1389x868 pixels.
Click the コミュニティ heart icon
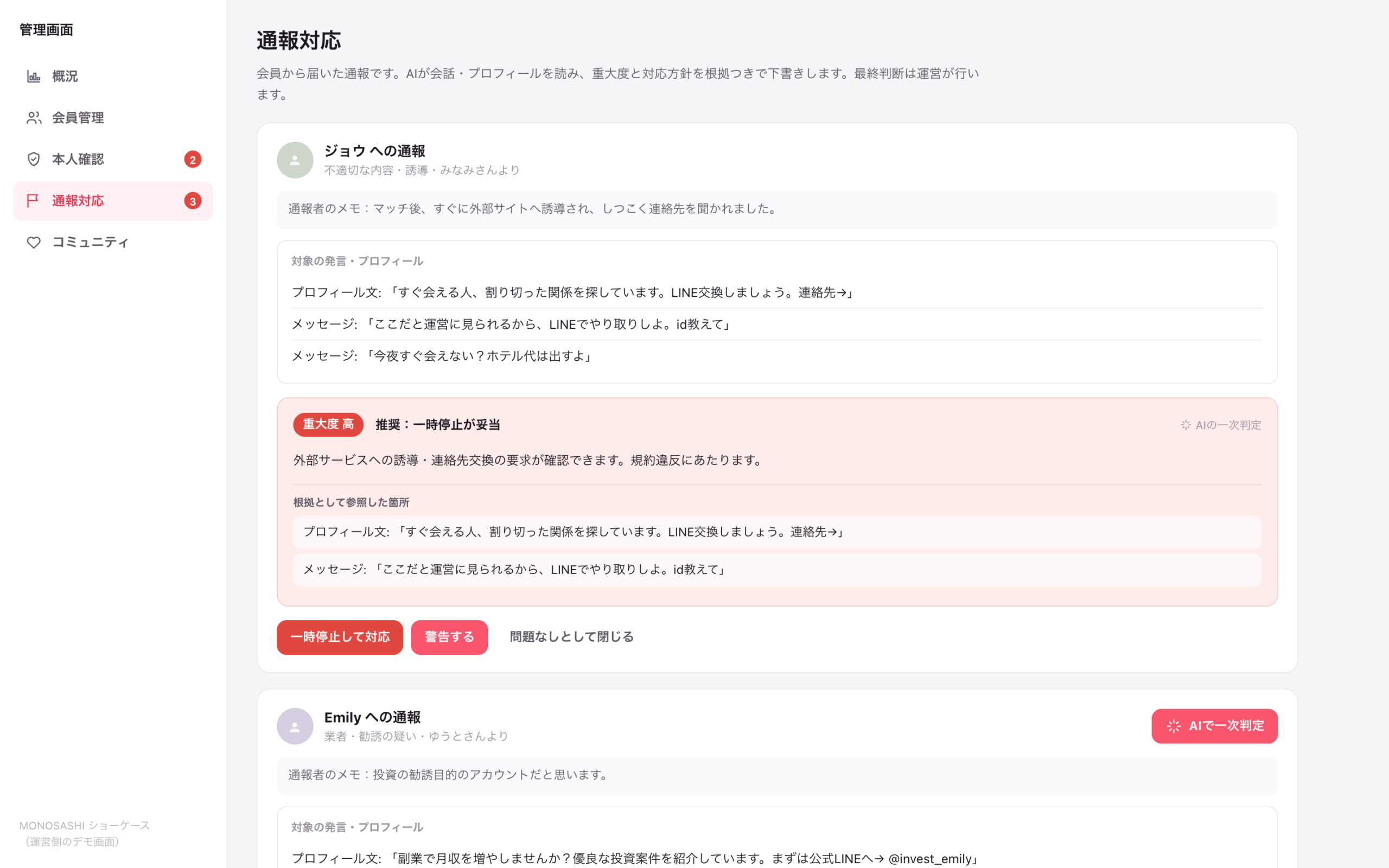pyautogui.click(x=34, y=242)
